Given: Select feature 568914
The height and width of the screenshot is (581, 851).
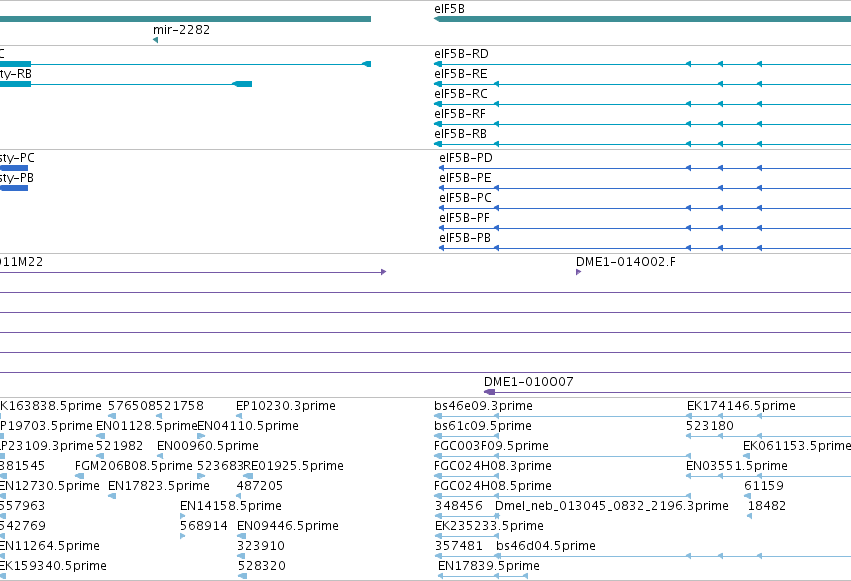Looking at the screenshot, I should tap(204, 526).
